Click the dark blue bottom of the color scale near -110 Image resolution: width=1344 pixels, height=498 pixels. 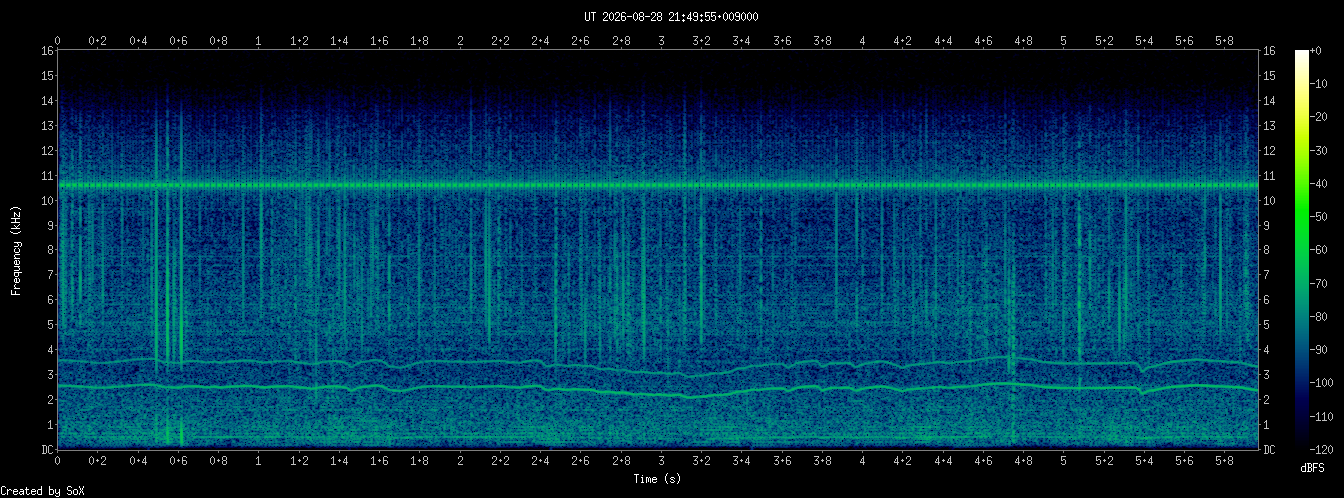coord(1302,416)
